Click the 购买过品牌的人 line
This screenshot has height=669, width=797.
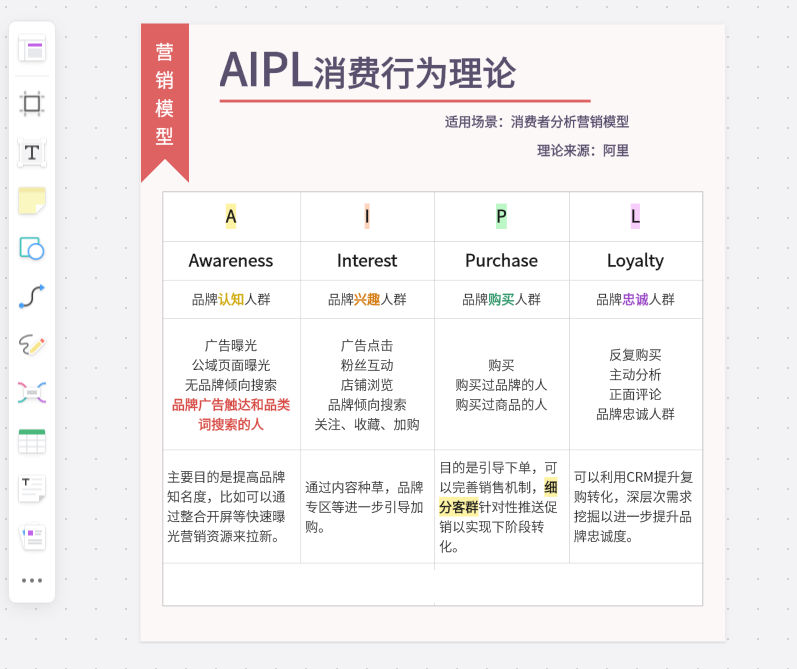(502, 385)
